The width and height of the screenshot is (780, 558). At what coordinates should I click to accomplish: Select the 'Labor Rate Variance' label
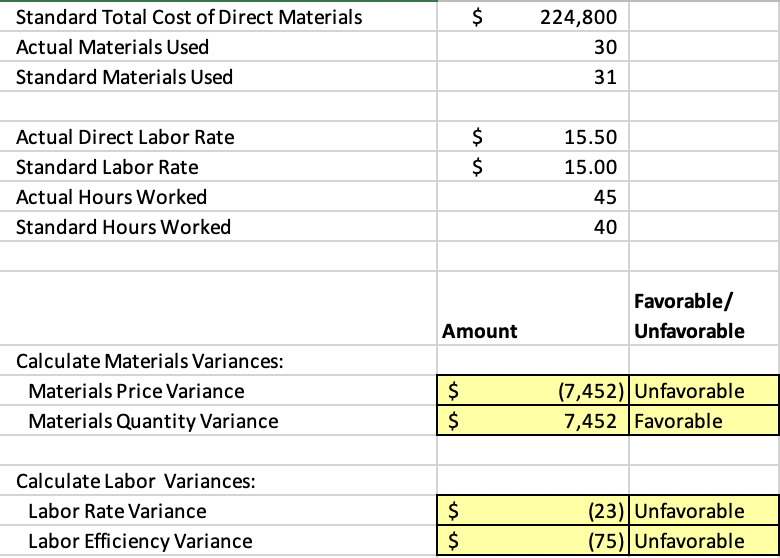[117, 511]
